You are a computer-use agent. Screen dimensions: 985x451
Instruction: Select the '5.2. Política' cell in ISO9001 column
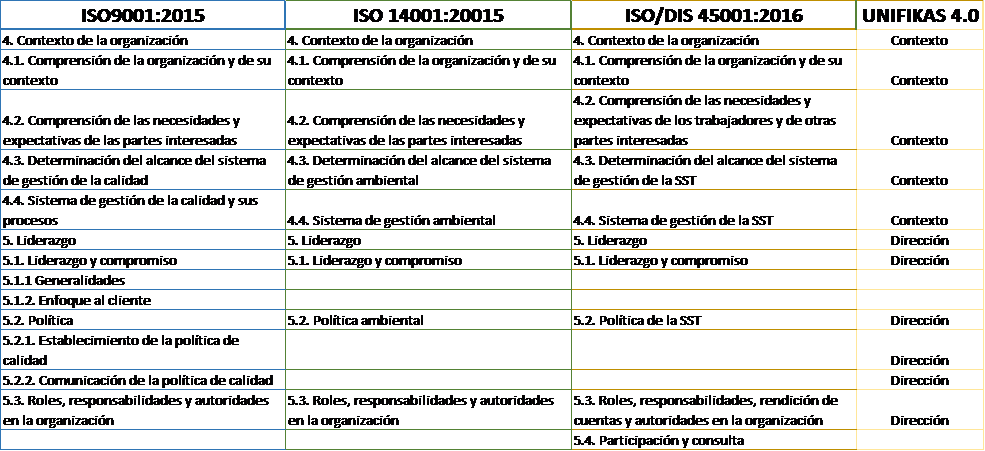coord(143,320)
